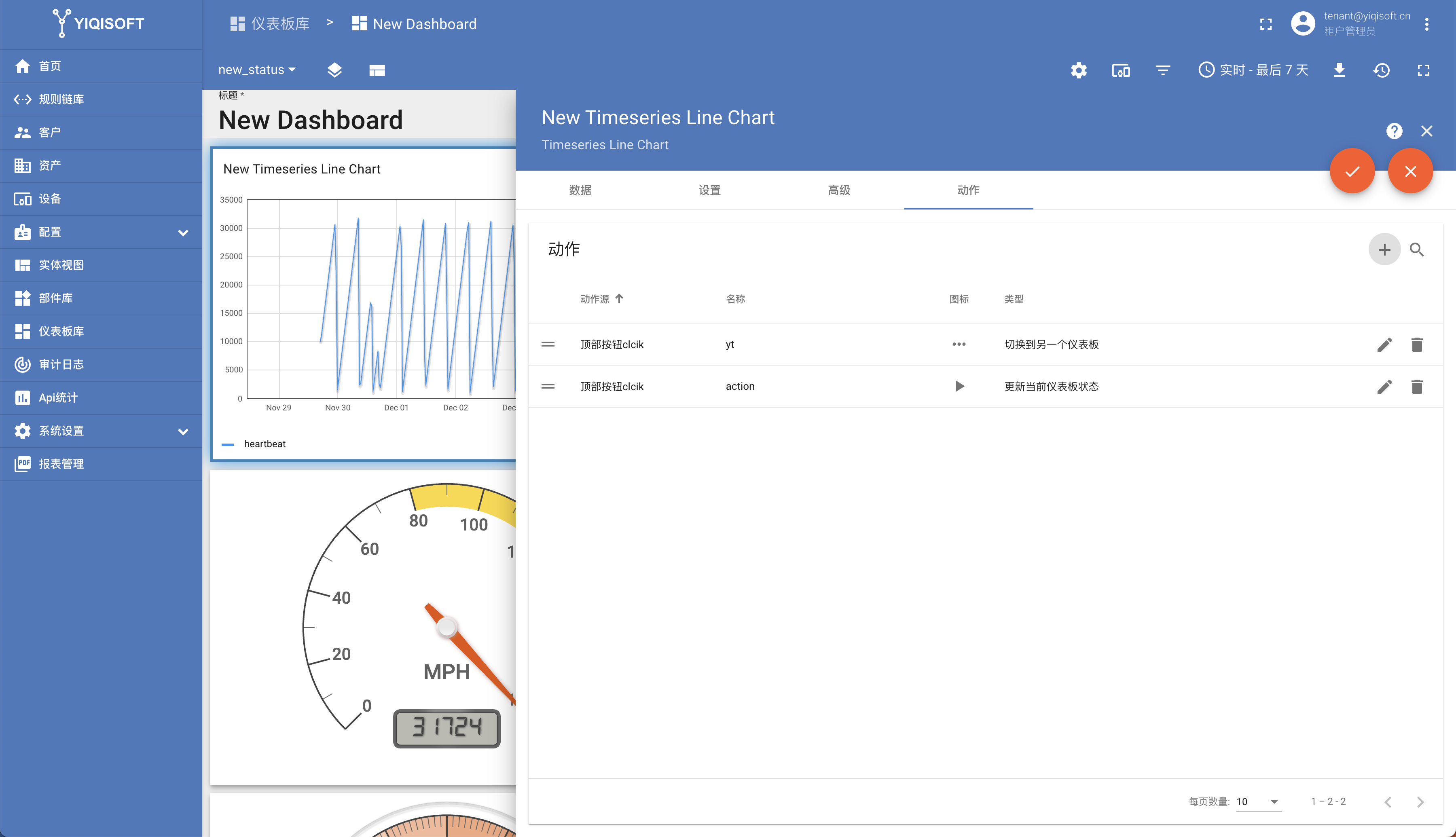Edit the 'yt' action with pencil icon

point(1384,345)
